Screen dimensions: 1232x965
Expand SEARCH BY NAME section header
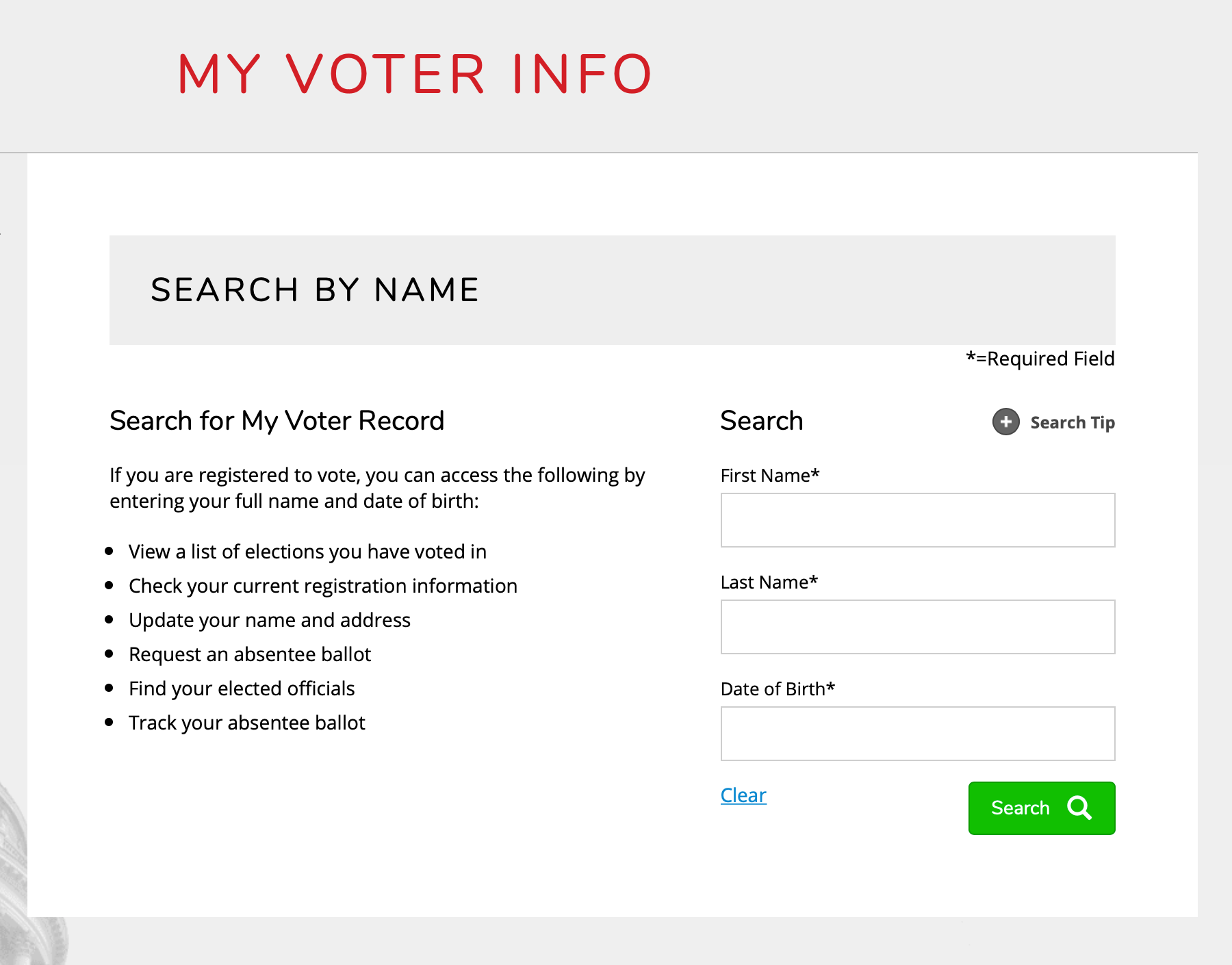coord(314,289)
